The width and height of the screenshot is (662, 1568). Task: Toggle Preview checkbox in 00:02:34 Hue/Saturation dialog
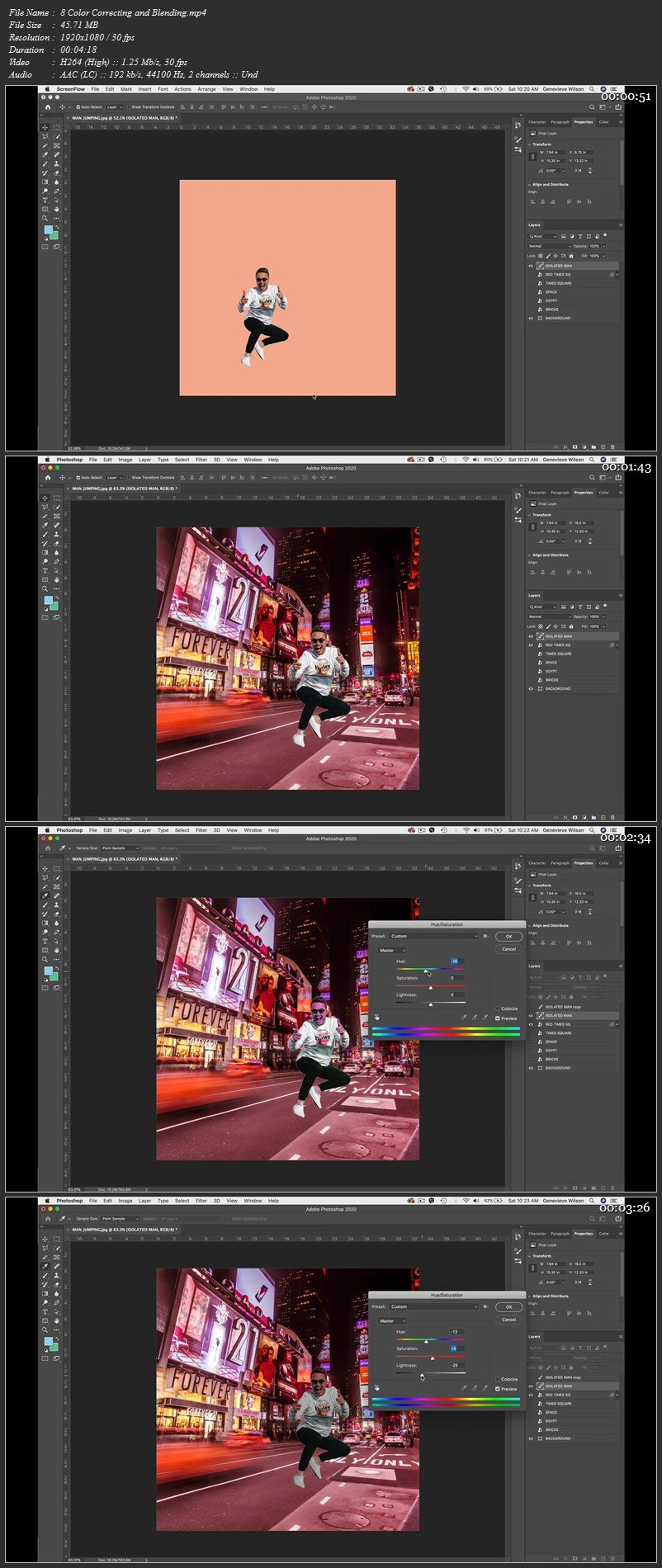click(497, 1018)
